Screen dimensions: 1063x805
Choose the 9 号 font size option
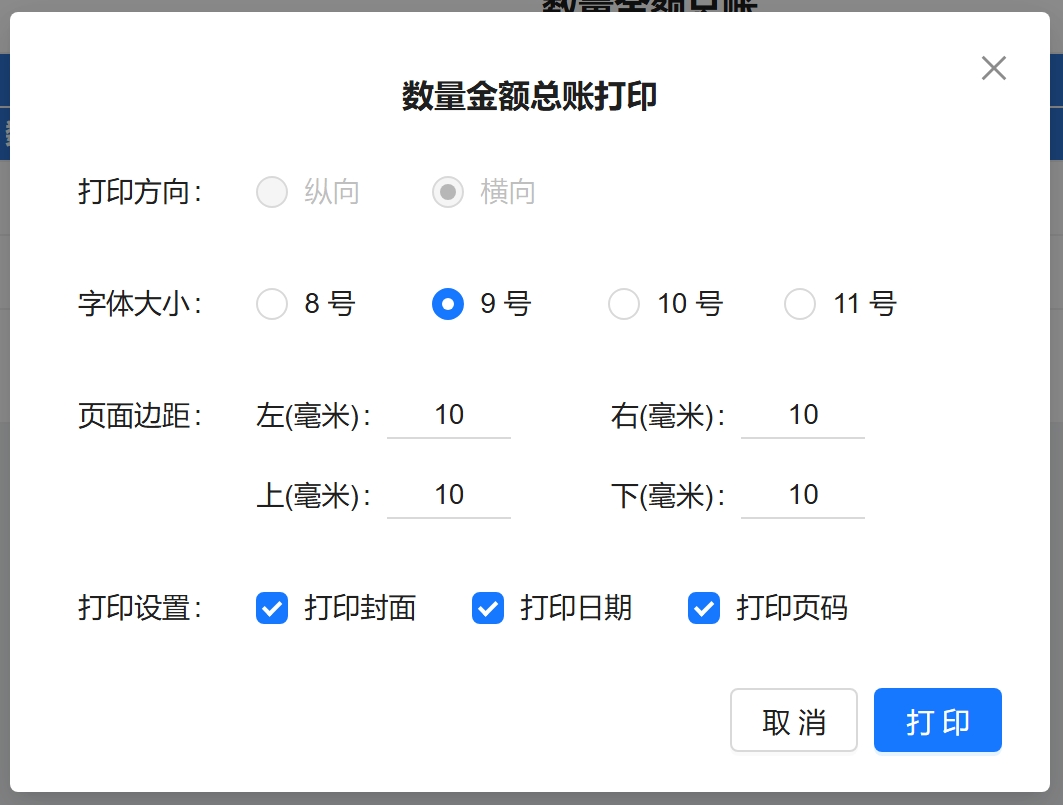point(448,304)
